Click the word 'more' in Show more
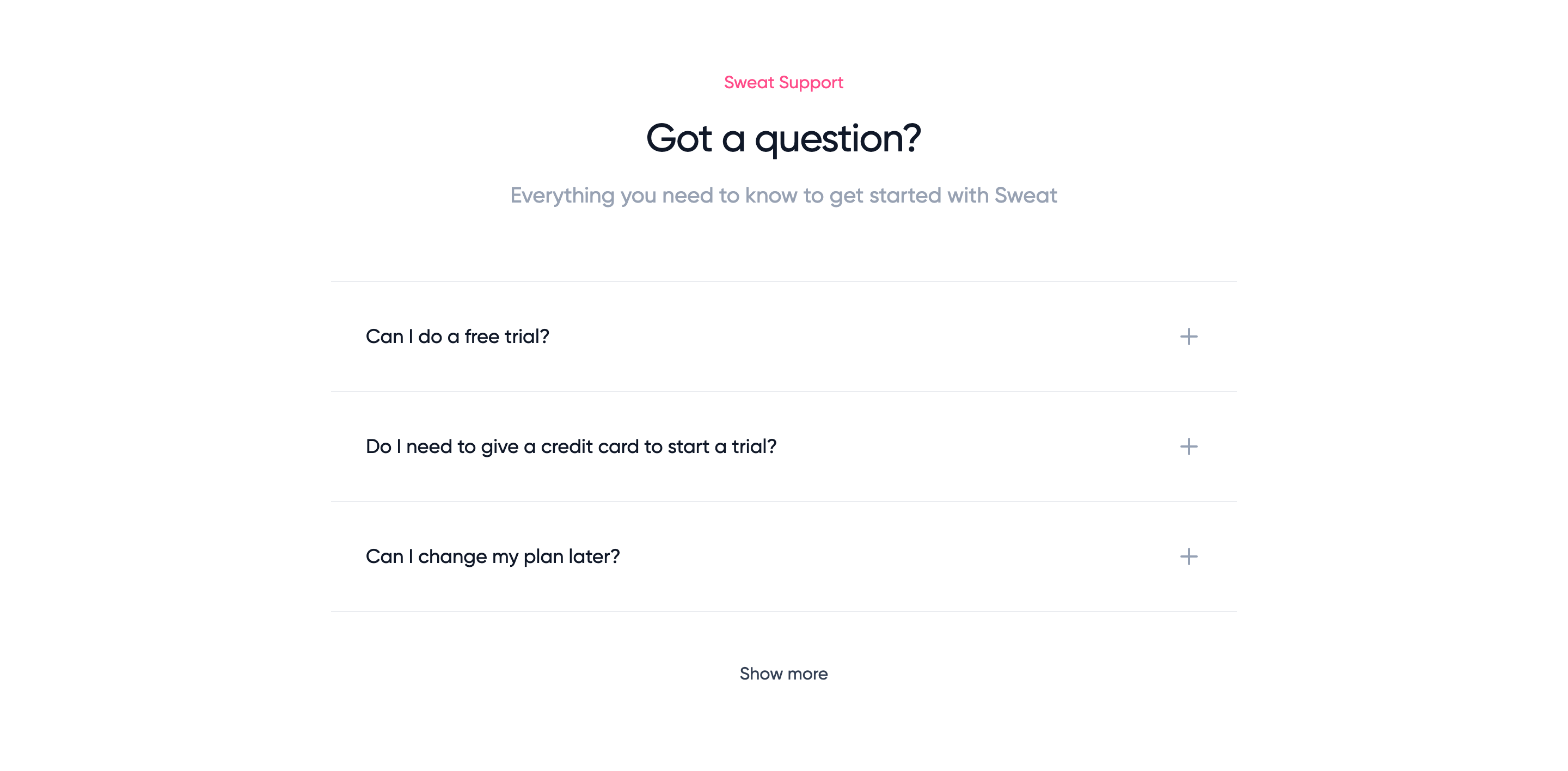Viewport: 1568px width, 771px height. click(807, 674)
